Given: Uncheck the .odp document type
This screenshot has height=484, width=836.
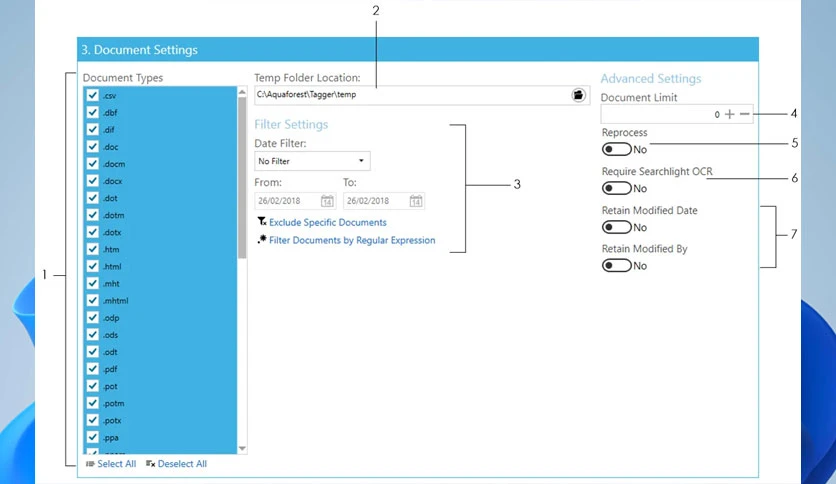Looking at the screenshot, I should (x=93, y=317).
